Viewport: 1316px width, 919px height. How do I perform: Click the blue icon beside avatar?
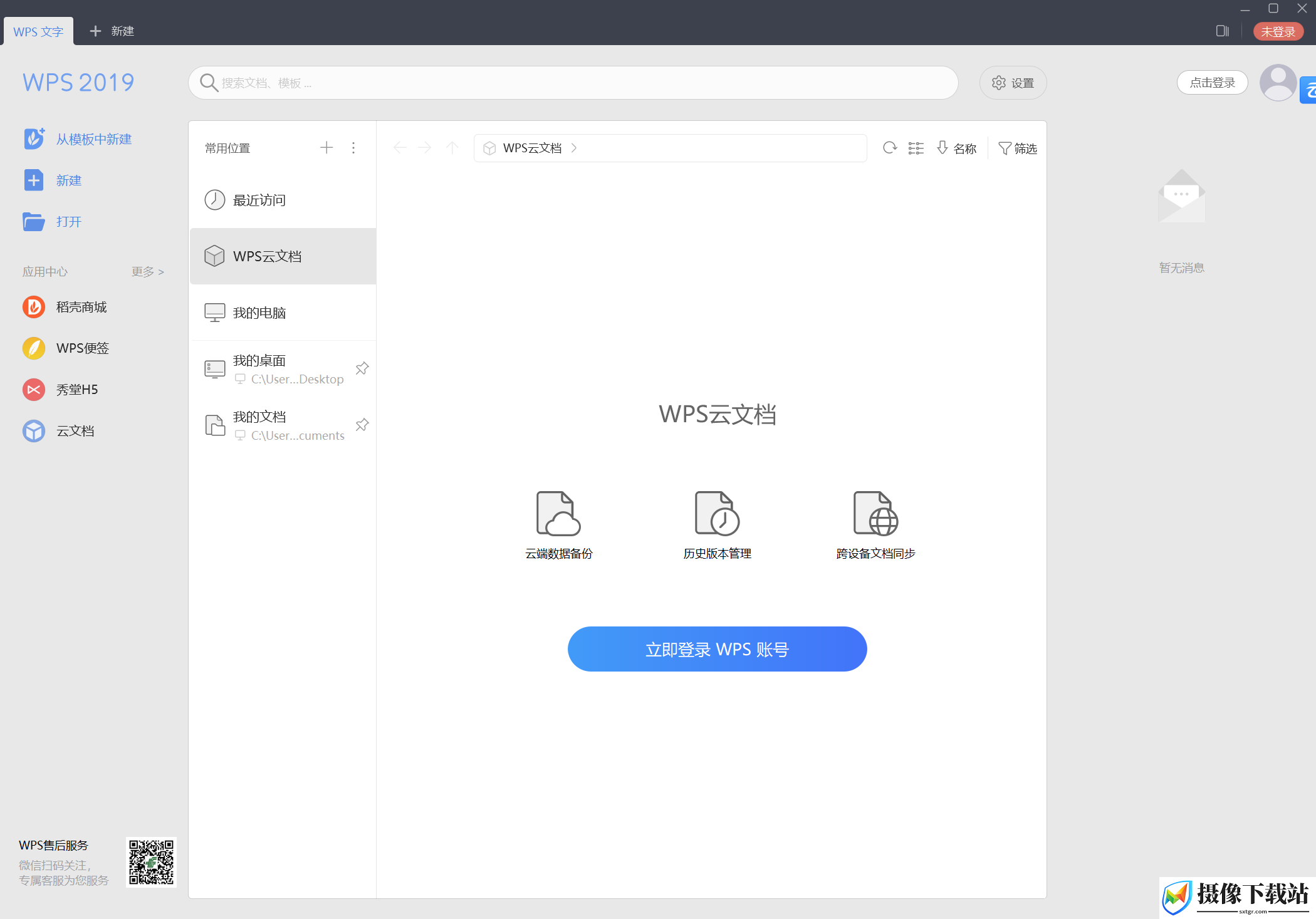pos(1308,90)
